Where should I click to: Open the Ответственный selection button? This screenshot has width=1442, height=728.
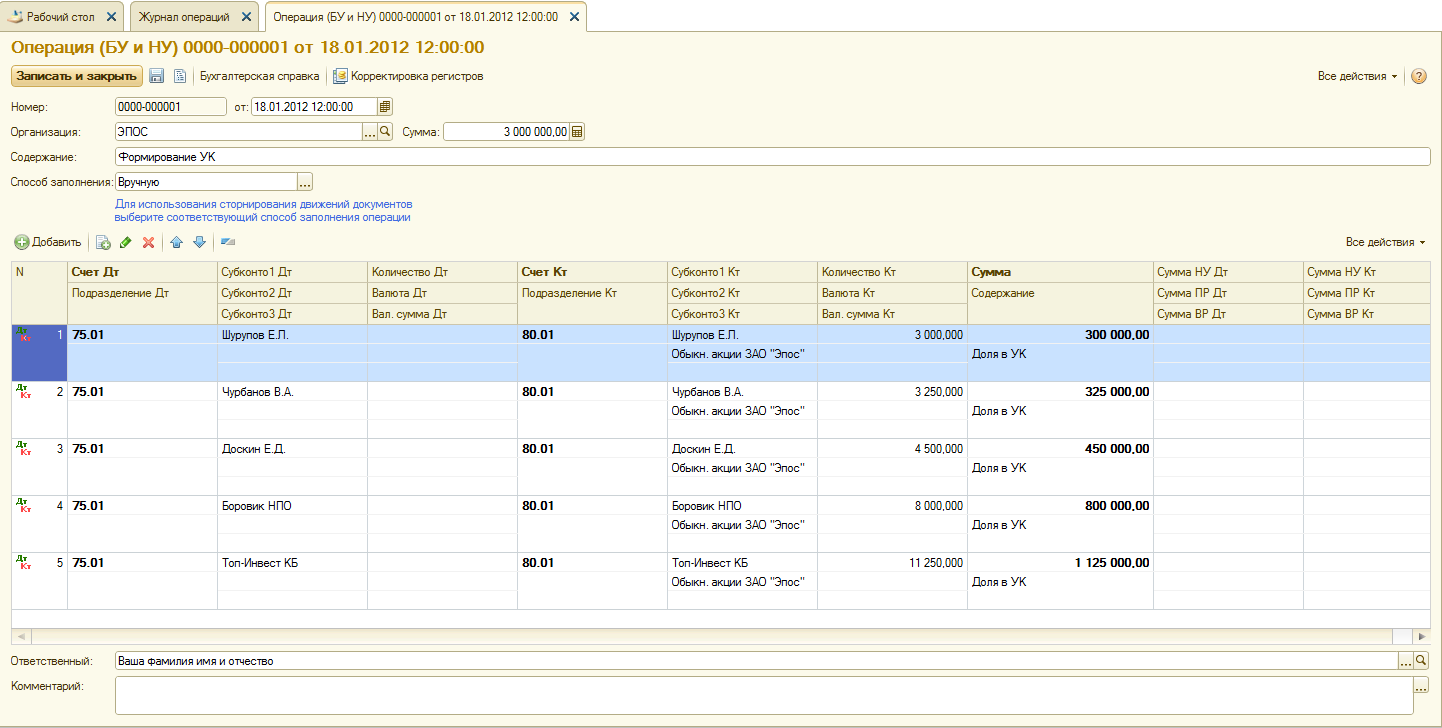pyautogui.click(x=1405, y=661)
